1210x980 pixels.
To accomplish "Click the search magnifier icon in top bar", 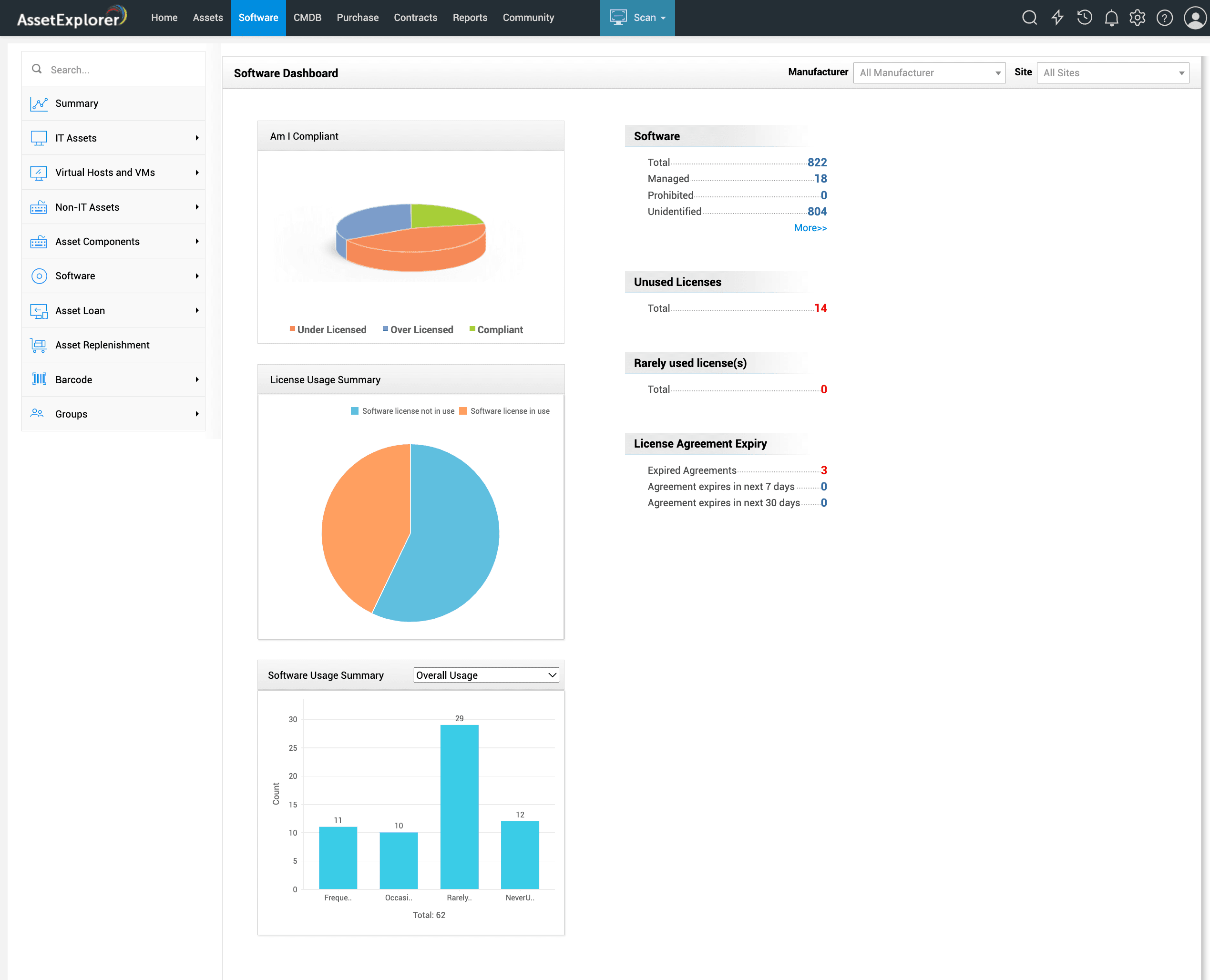I will point(1029,18).
